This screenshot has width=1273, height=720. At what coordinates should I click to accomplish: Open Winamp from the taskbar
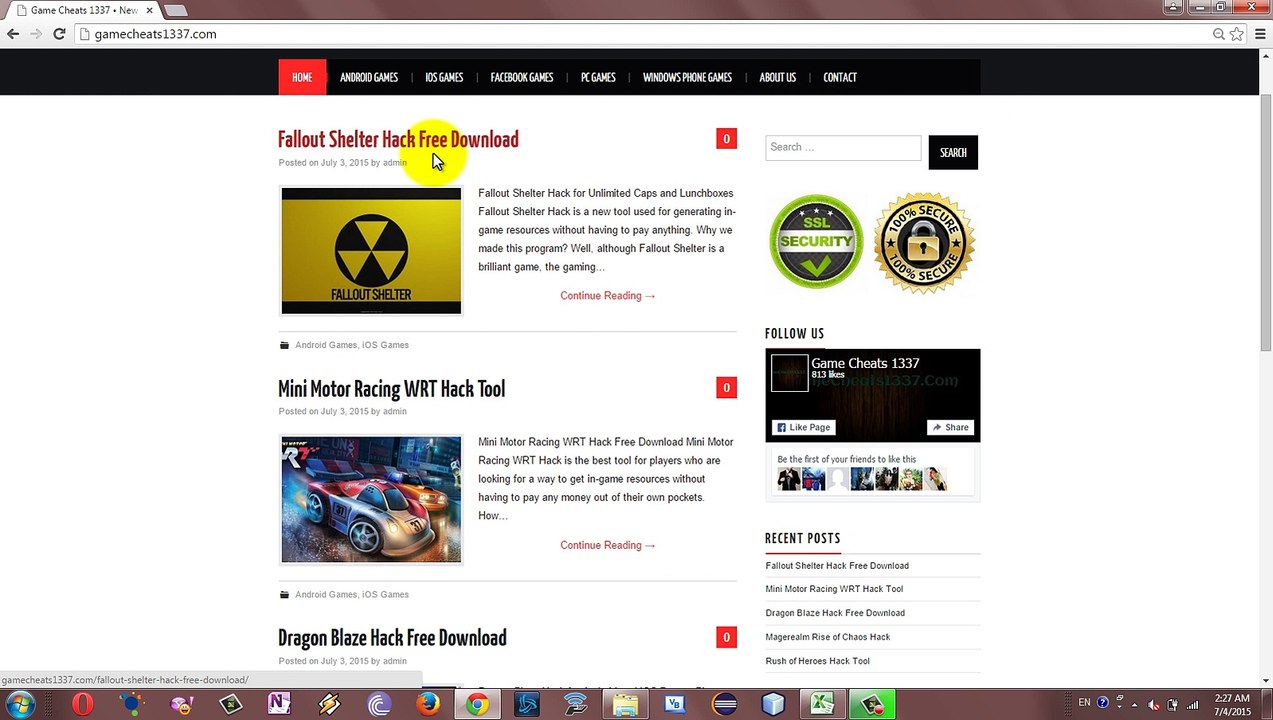tap(329, 705)
